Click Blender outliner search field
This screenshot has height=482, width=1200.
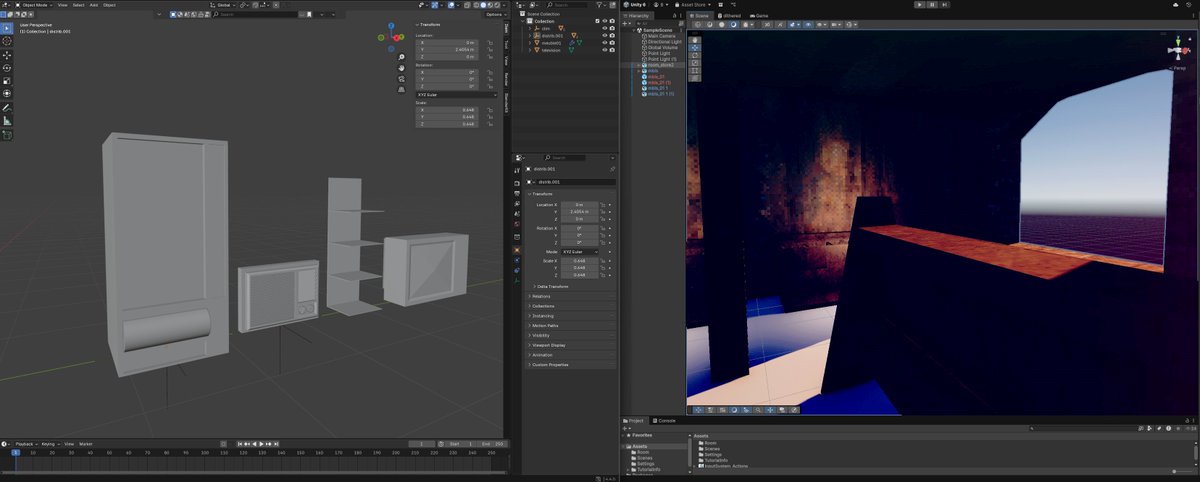[565, 5]
